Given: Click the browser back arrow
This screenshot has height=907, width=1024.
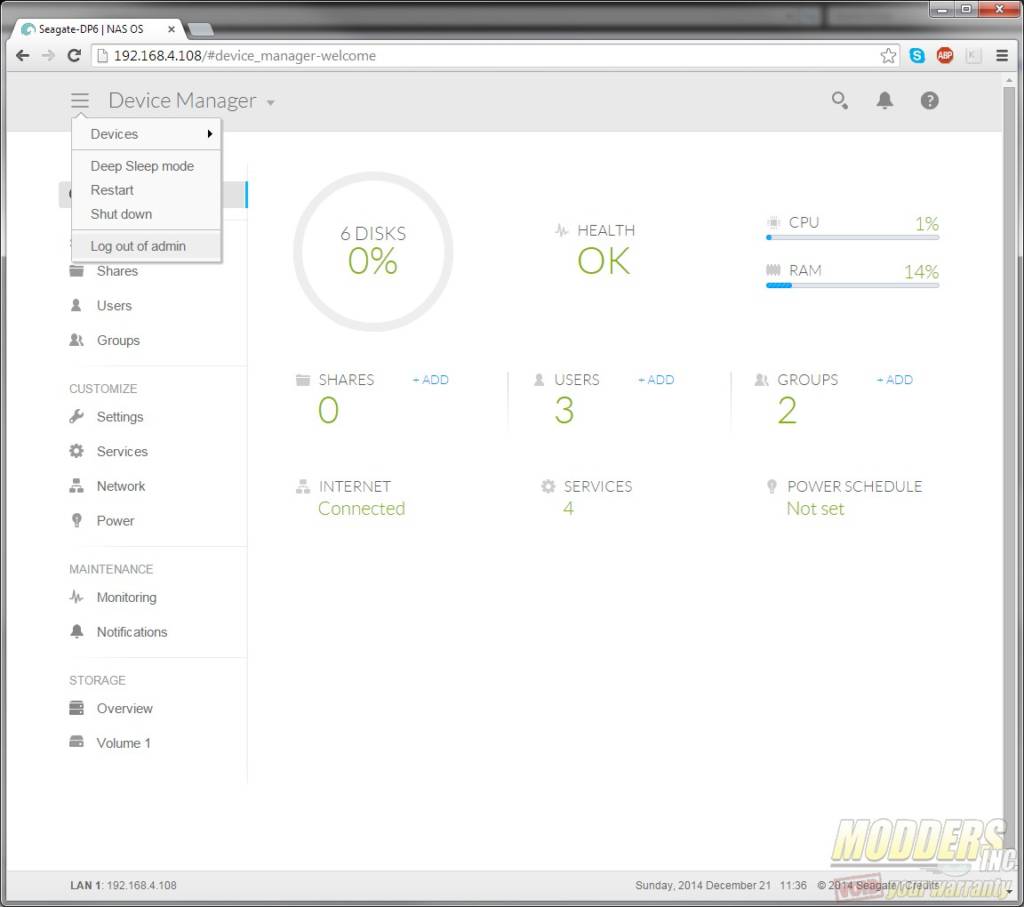Looking at the screenshot, I should click(x=22, y=56).
